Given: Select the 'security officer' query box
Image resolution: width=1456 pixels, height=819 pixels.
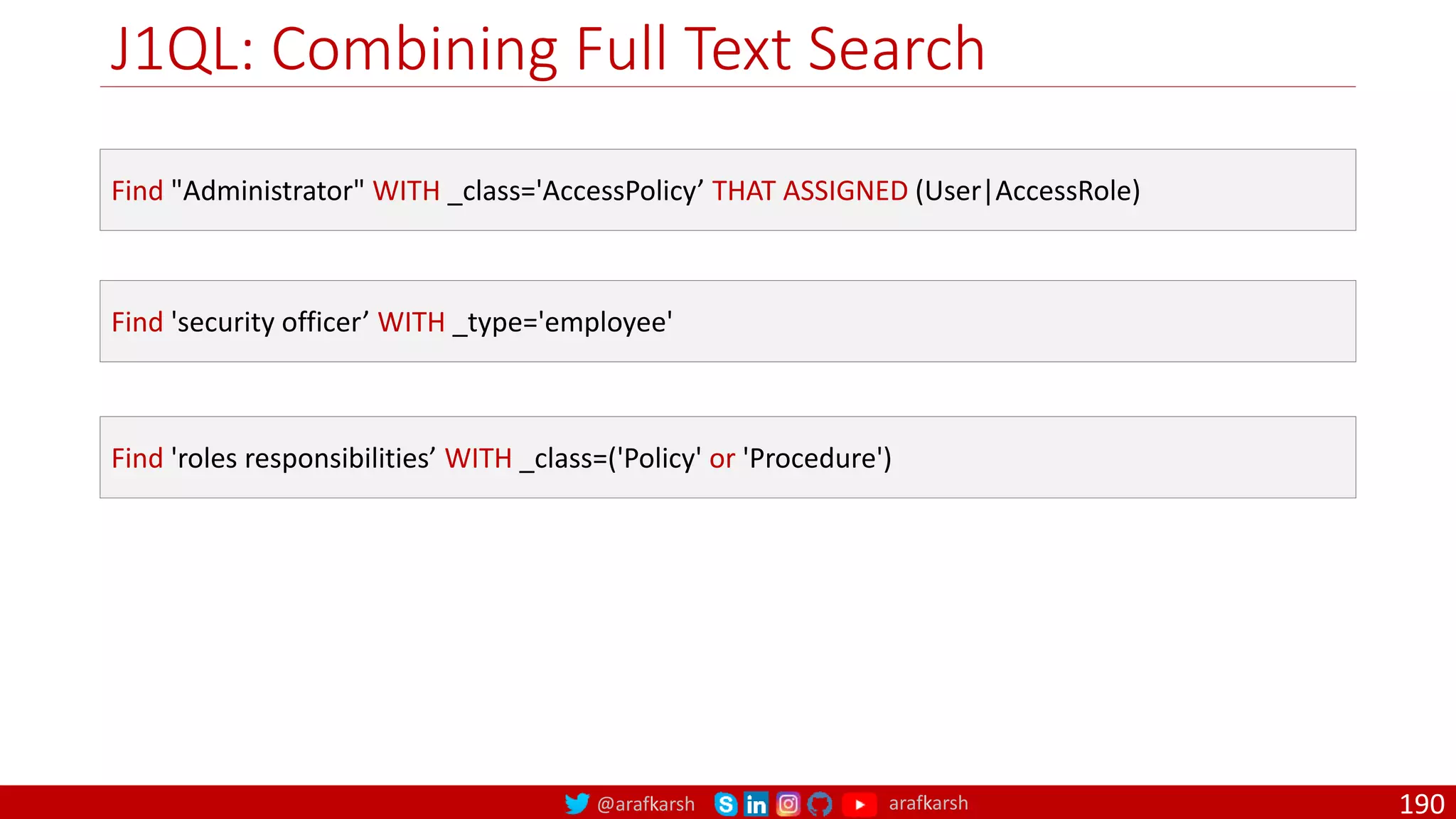Looking at the screenshot, I should 727,321.
